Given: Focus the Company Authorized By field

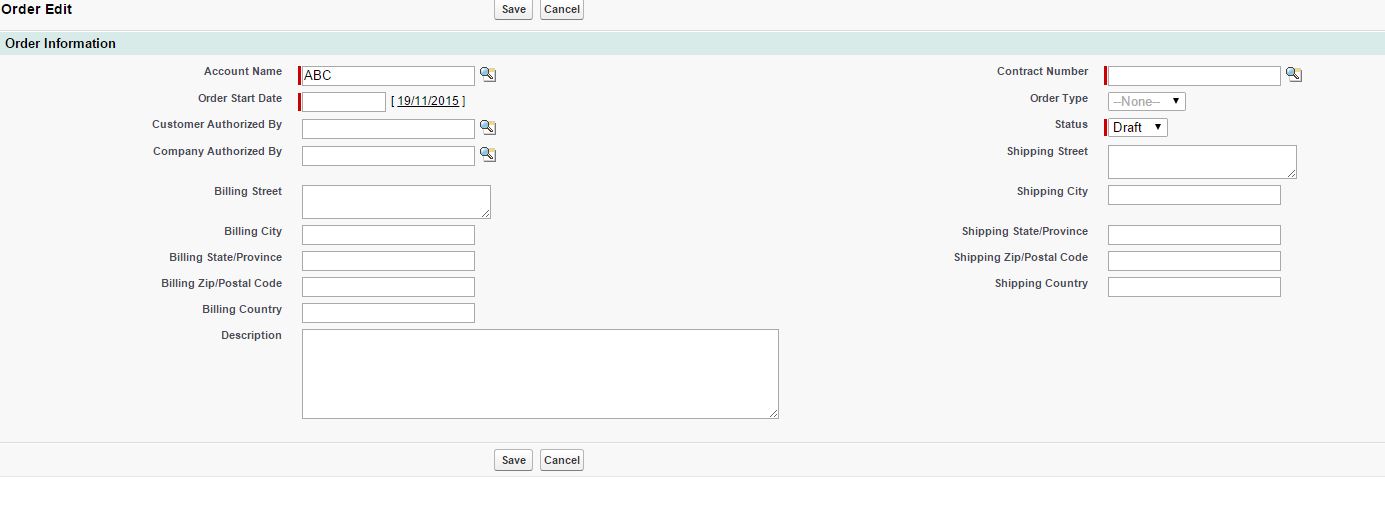Looking at the screenshot, I should [388, 156].
